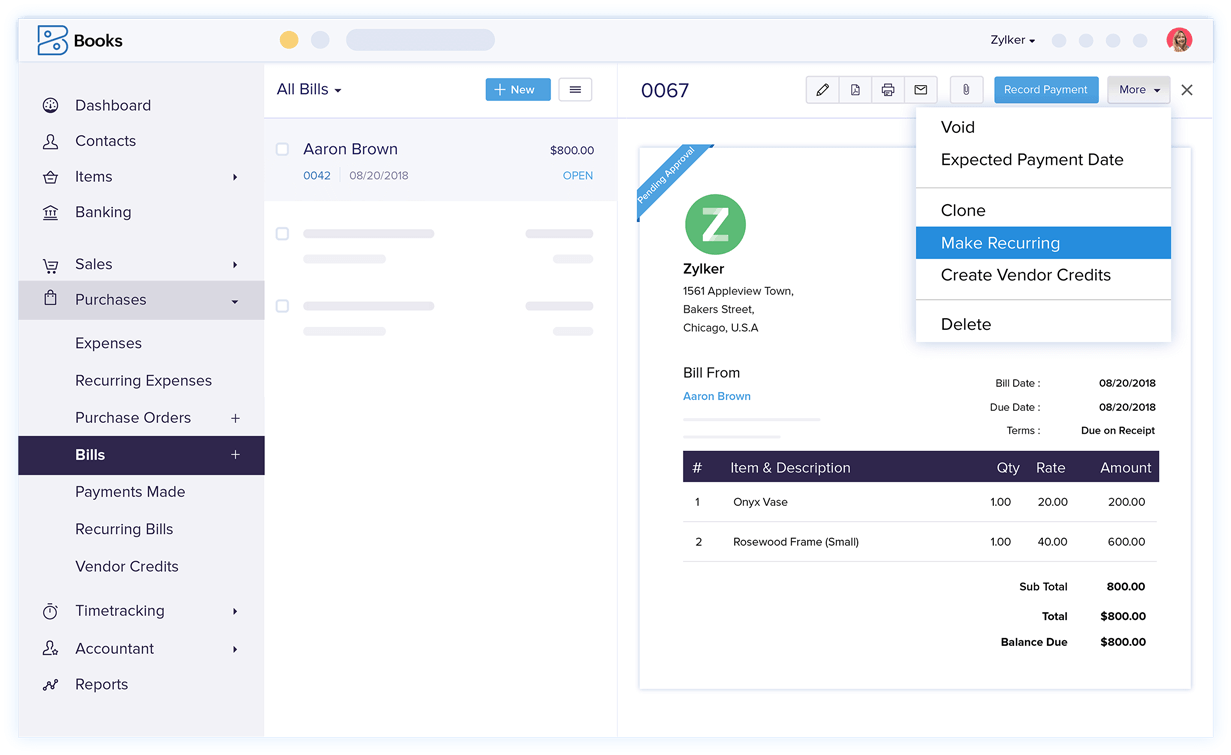Click the email envelope icon
Image resolution: width=1231 pixels, height=755 pixels.
(921, 90)
